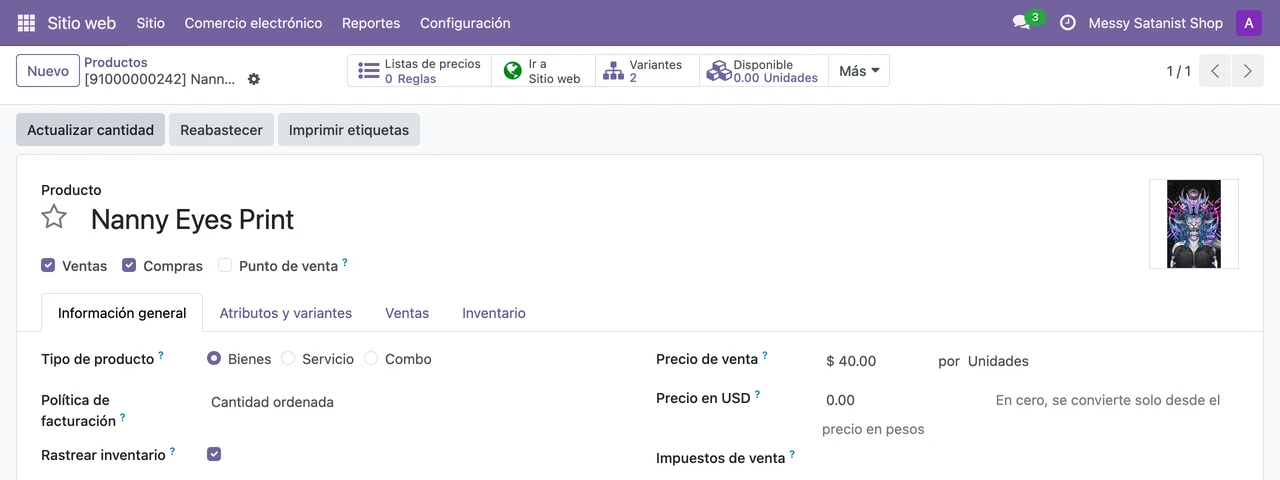Toggle the Rastrear inventario checkbox
1280x480 pixels.
point(214,454)
